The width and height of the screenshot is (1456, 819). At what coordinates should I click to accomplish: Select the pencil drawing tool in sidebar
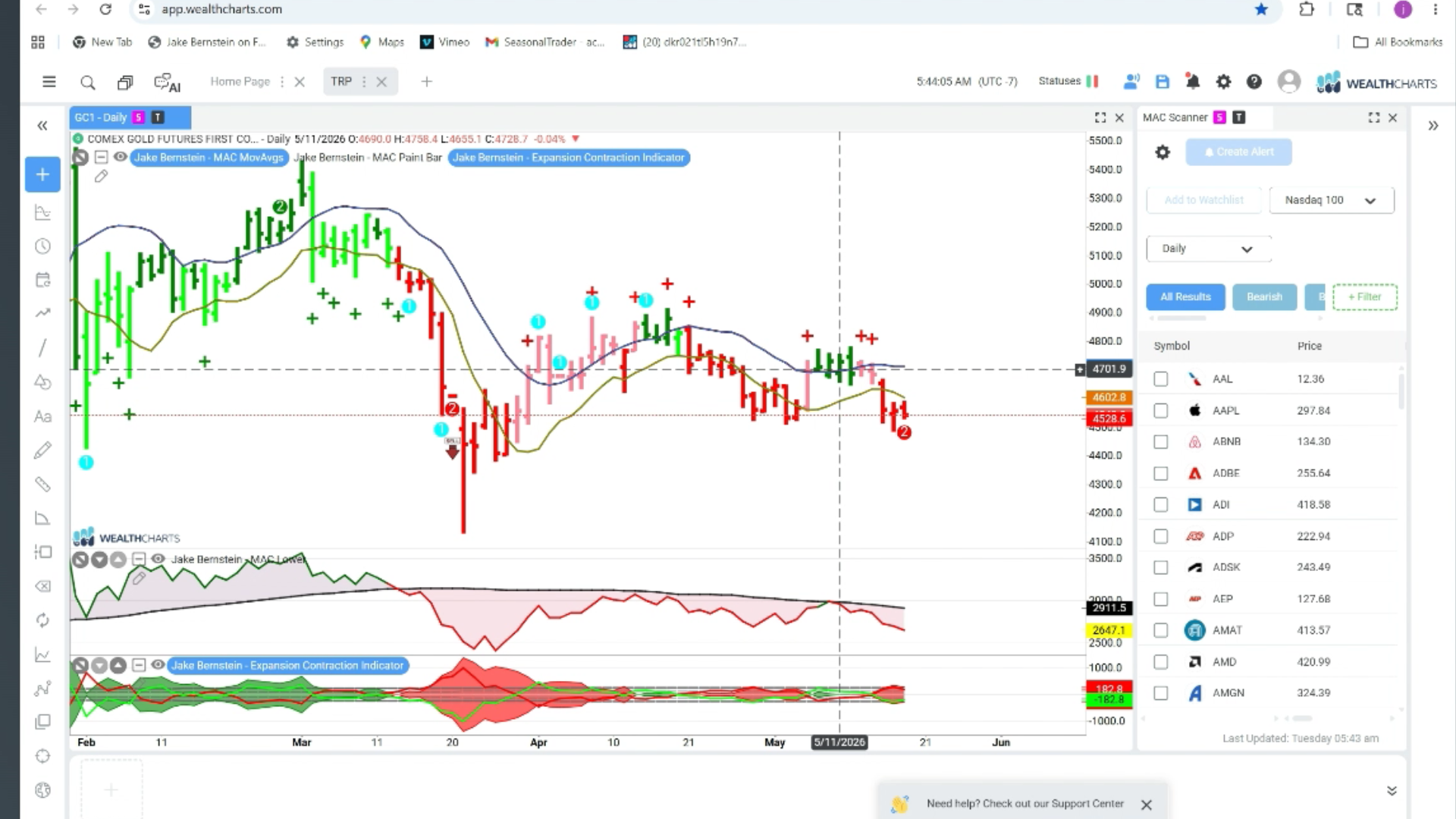click(x=42, y=450)
